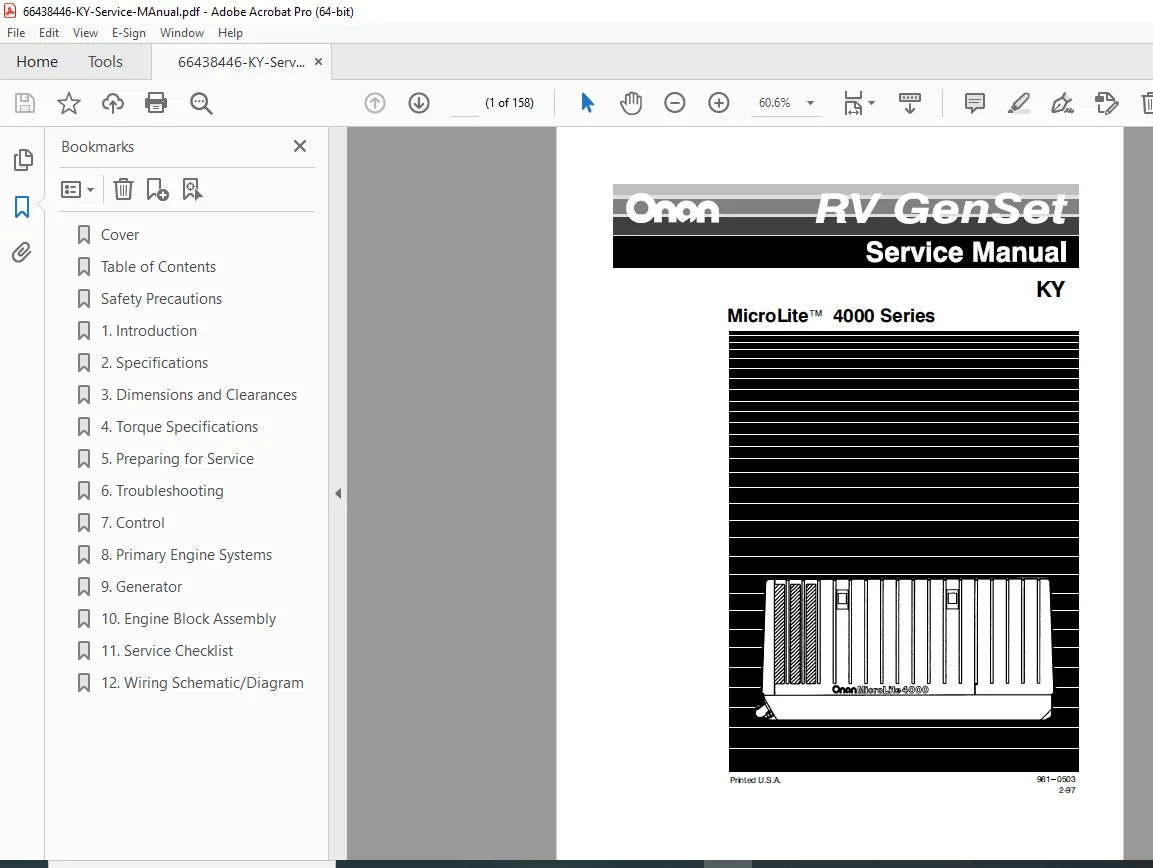1153x868 pixels.
Task: Zoom out with minus button
Action: tap(674, 103)
